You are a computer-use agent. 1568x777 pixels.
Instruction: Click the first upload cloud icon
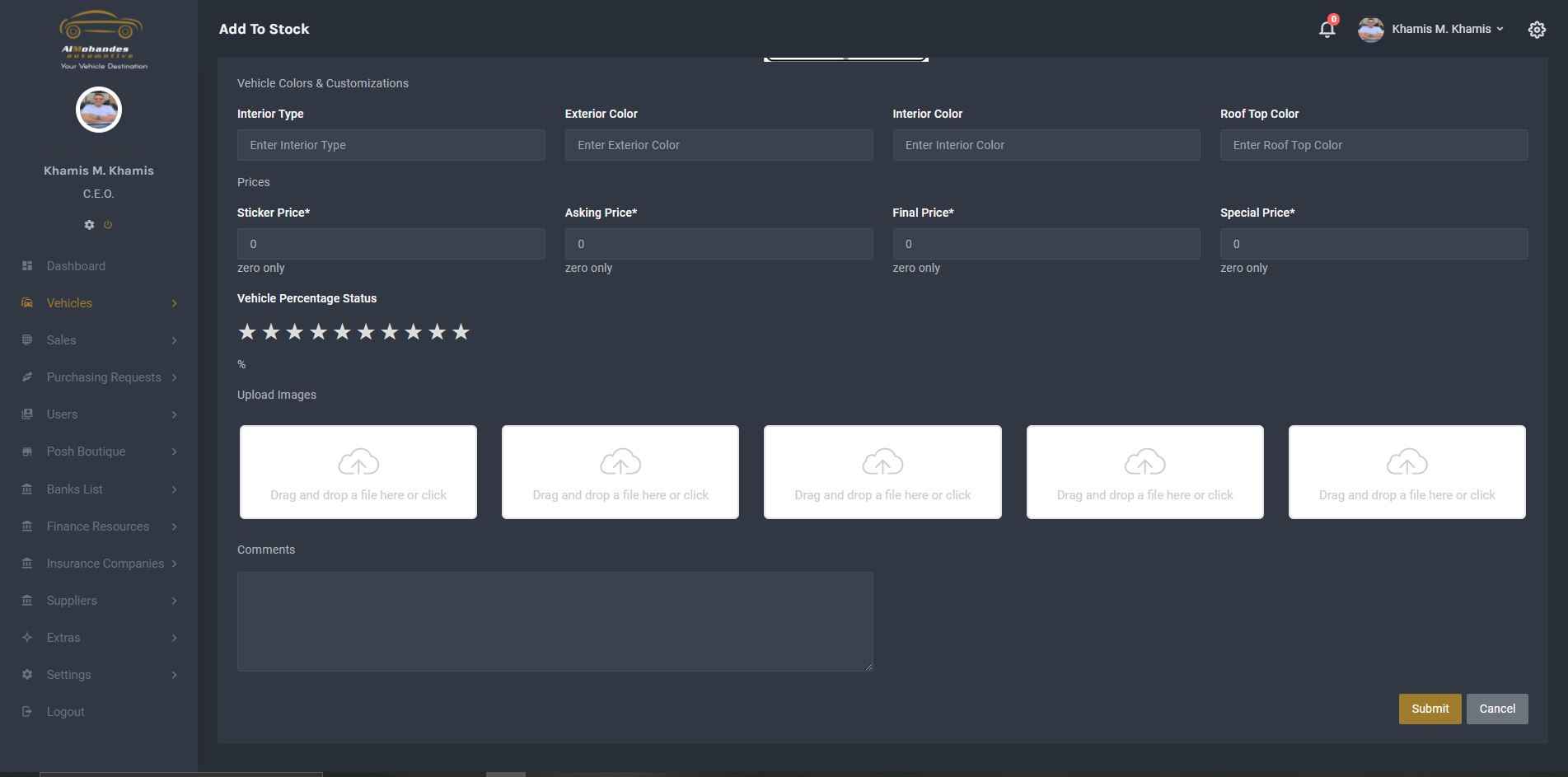click(x=358, y=462)
